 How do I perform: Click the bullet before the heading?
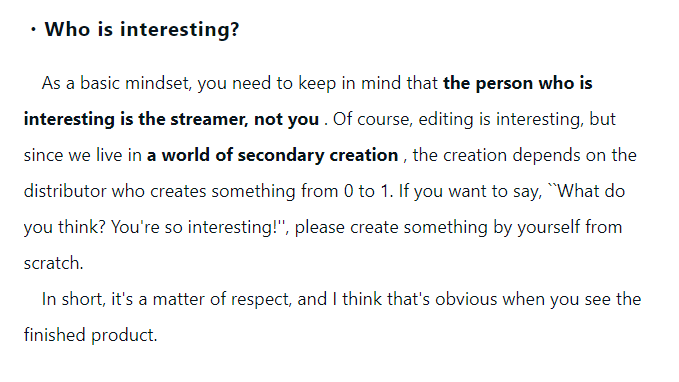point(33,29)
